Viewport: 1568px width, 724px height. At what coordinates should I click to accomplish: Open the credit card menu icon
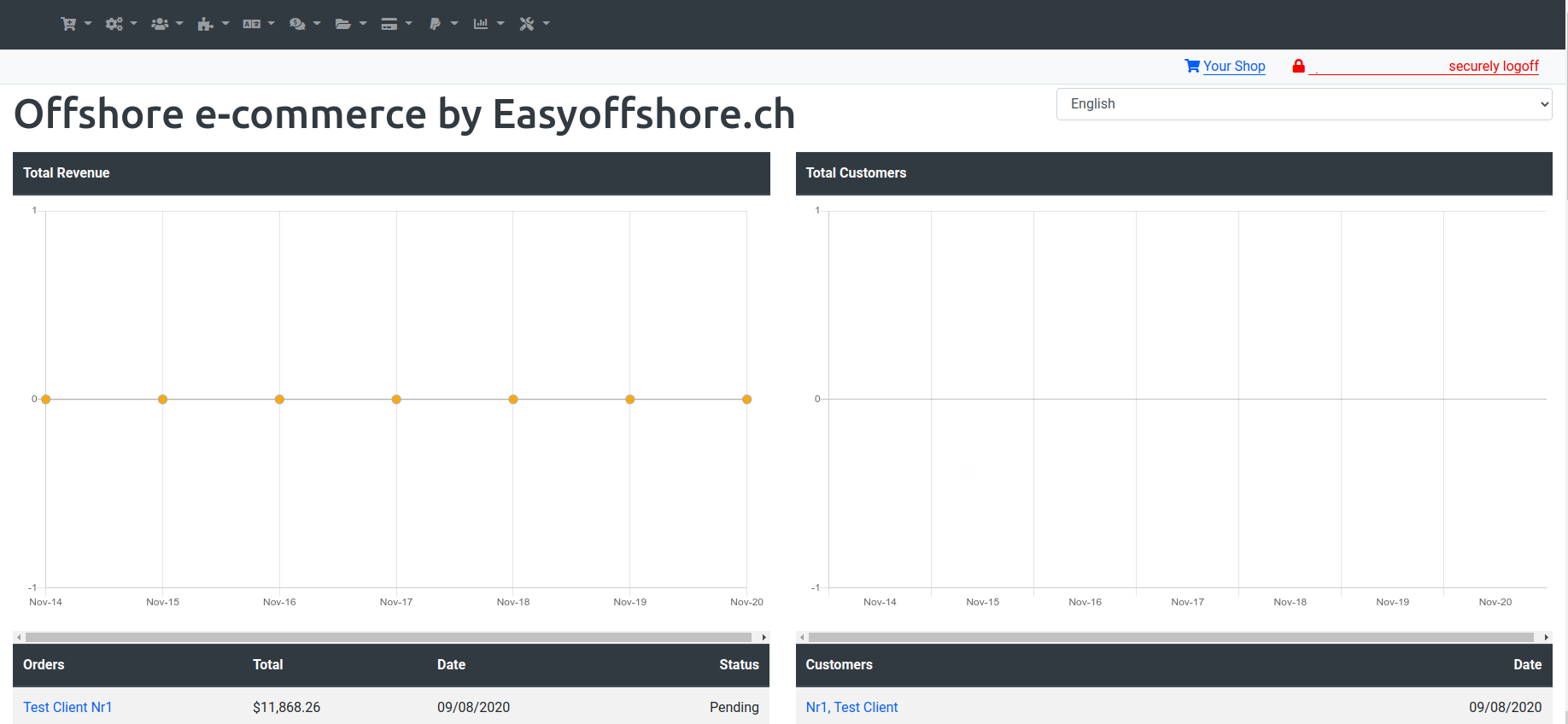pyautogui.click(x=396, y=24)
